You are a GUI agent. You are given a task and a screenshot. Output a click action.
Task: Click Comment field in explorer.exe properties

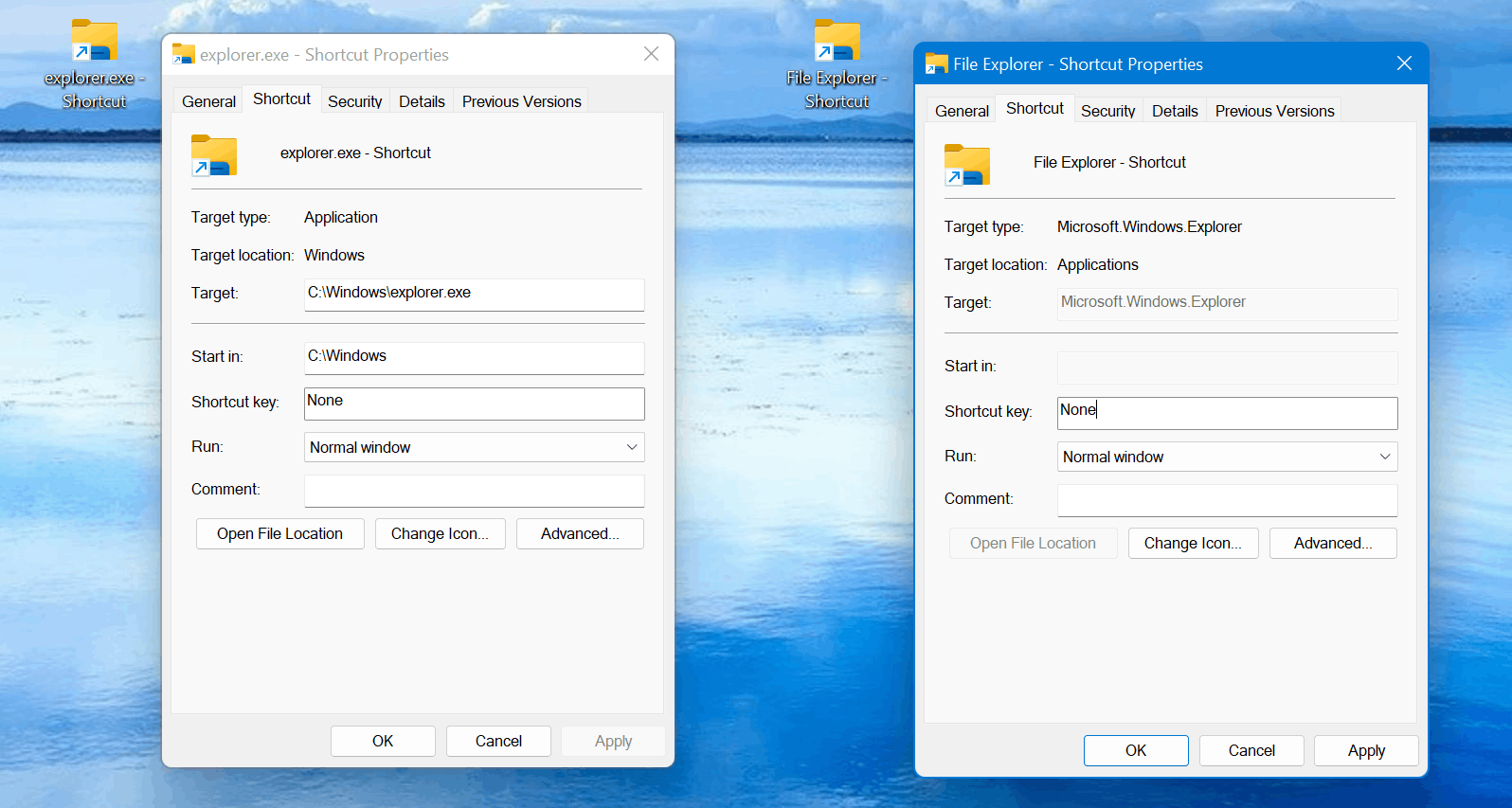pos(475,491)
